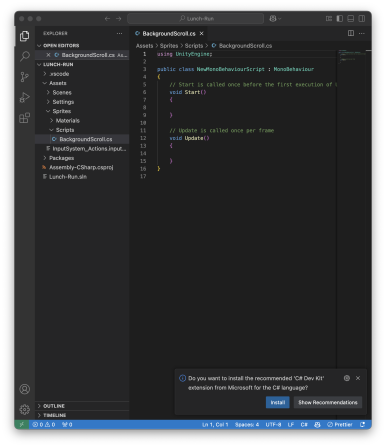Open the Extensions view
The image size is (386, 447).
coord(24,118)
